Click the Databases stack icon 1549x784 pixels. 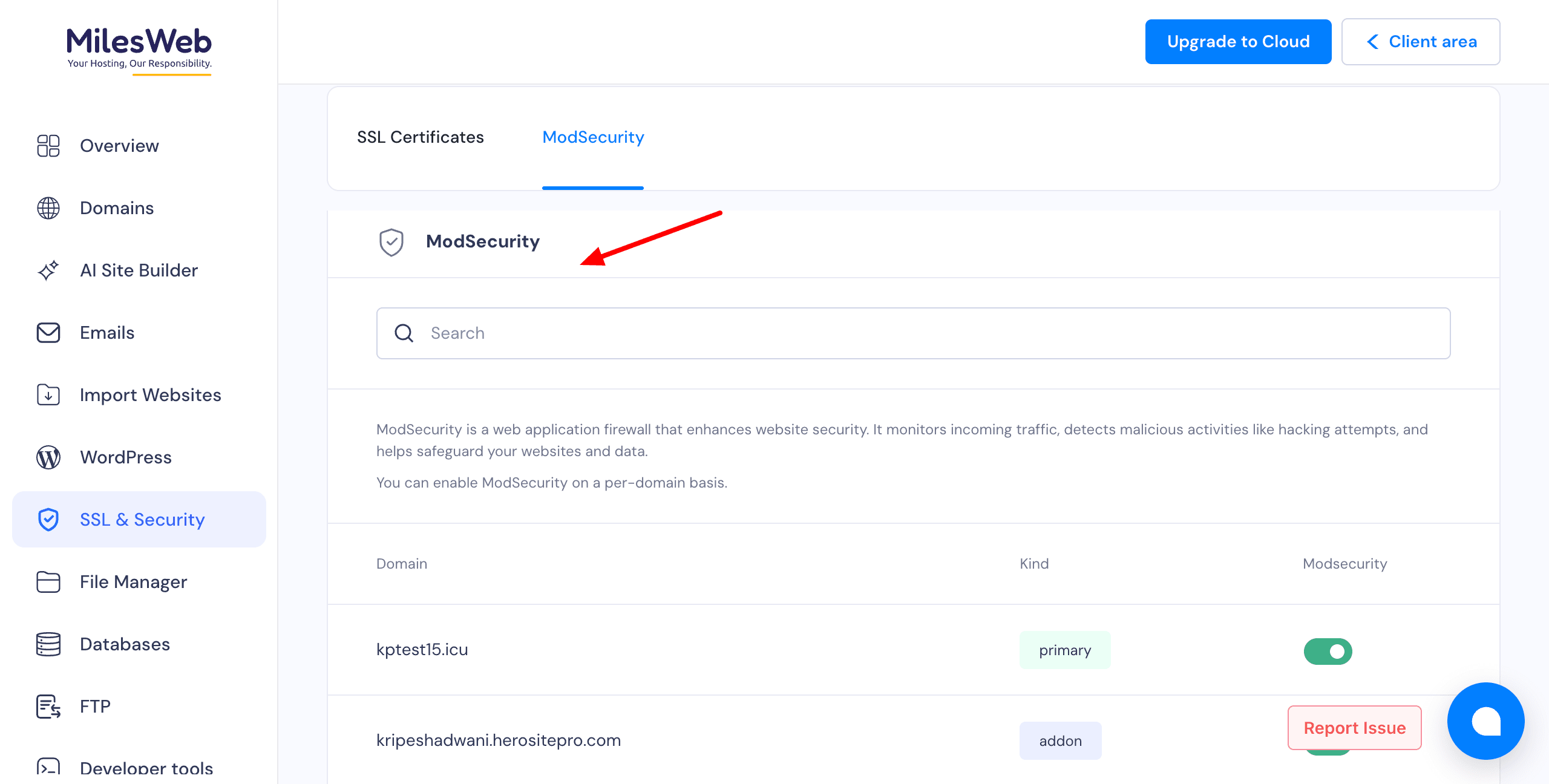pos(48,644)
